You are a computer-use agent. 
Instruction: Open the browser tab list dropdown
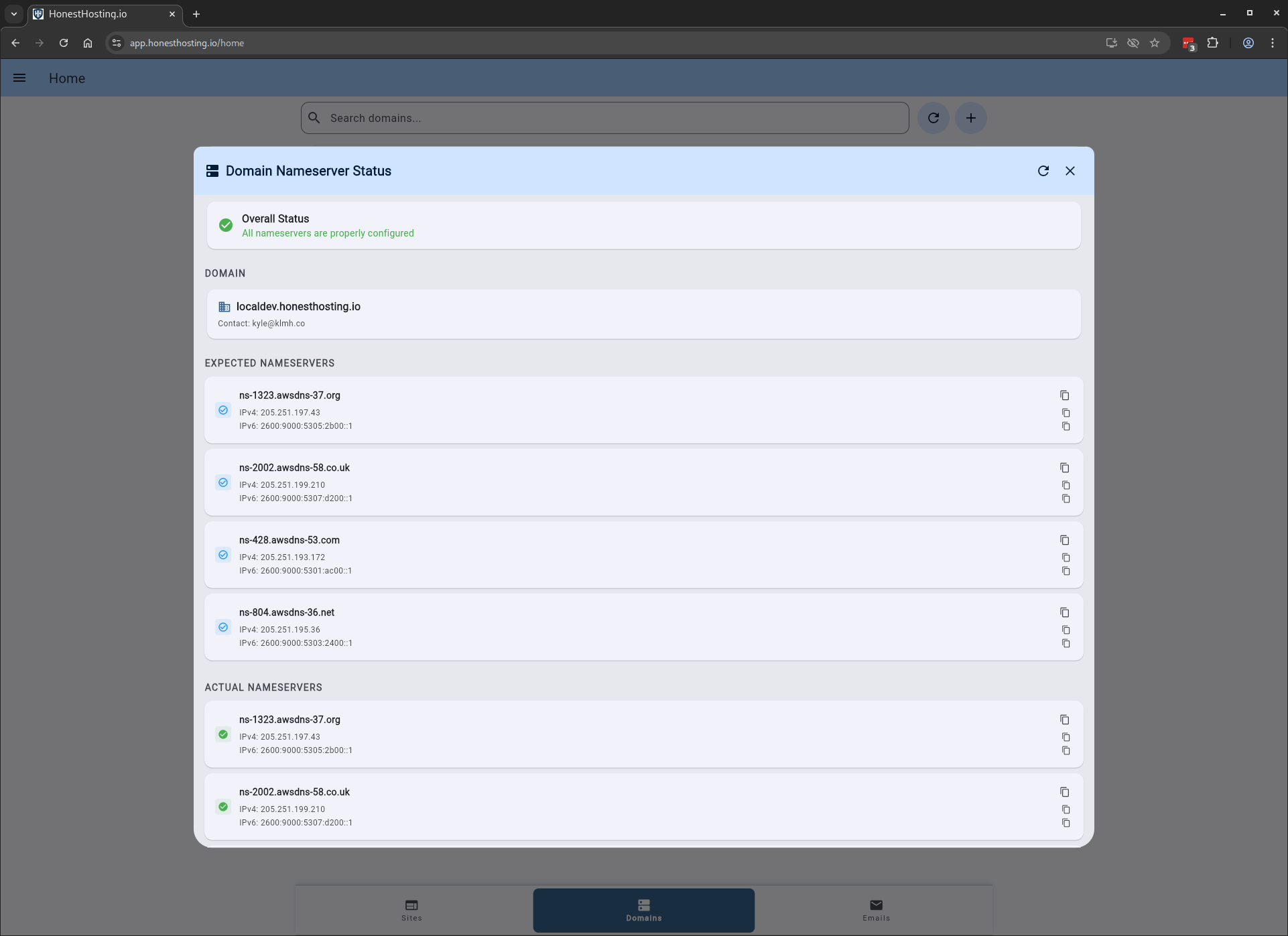pos(13,13)
